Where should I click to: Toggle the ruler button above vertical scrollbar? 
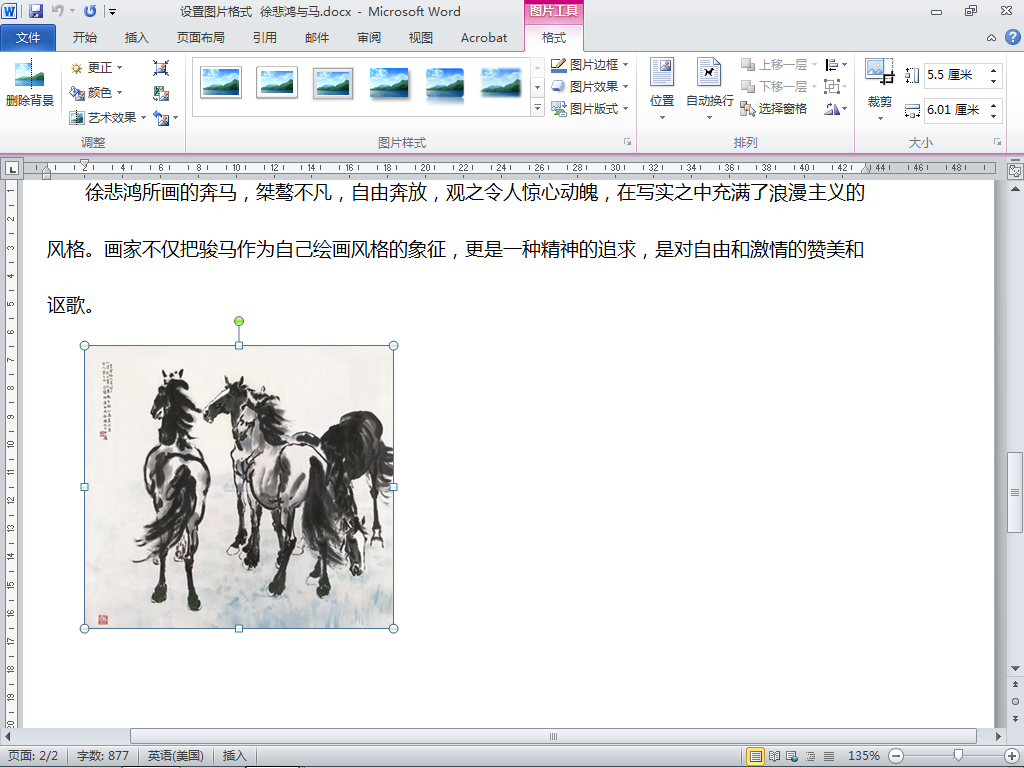pos(1015,171)
